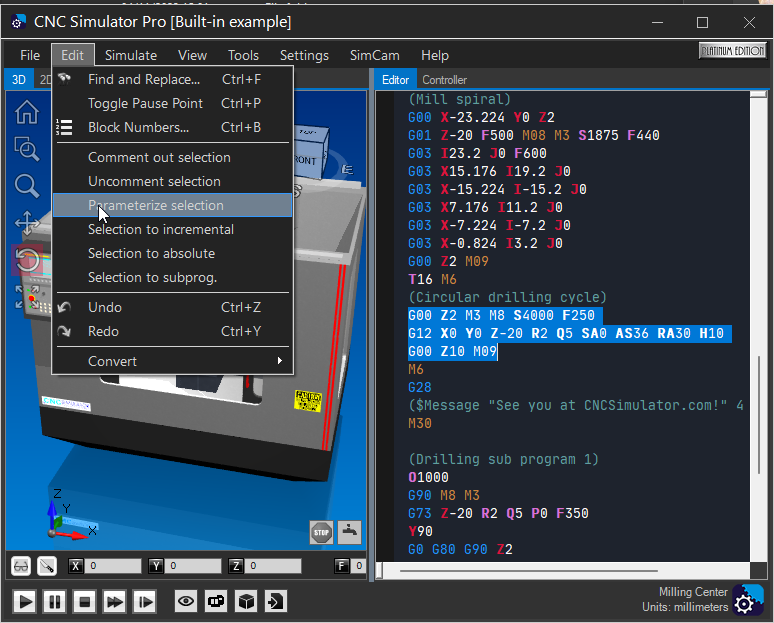
Task: Open the SimCam menu
Action: coord(375,55)
